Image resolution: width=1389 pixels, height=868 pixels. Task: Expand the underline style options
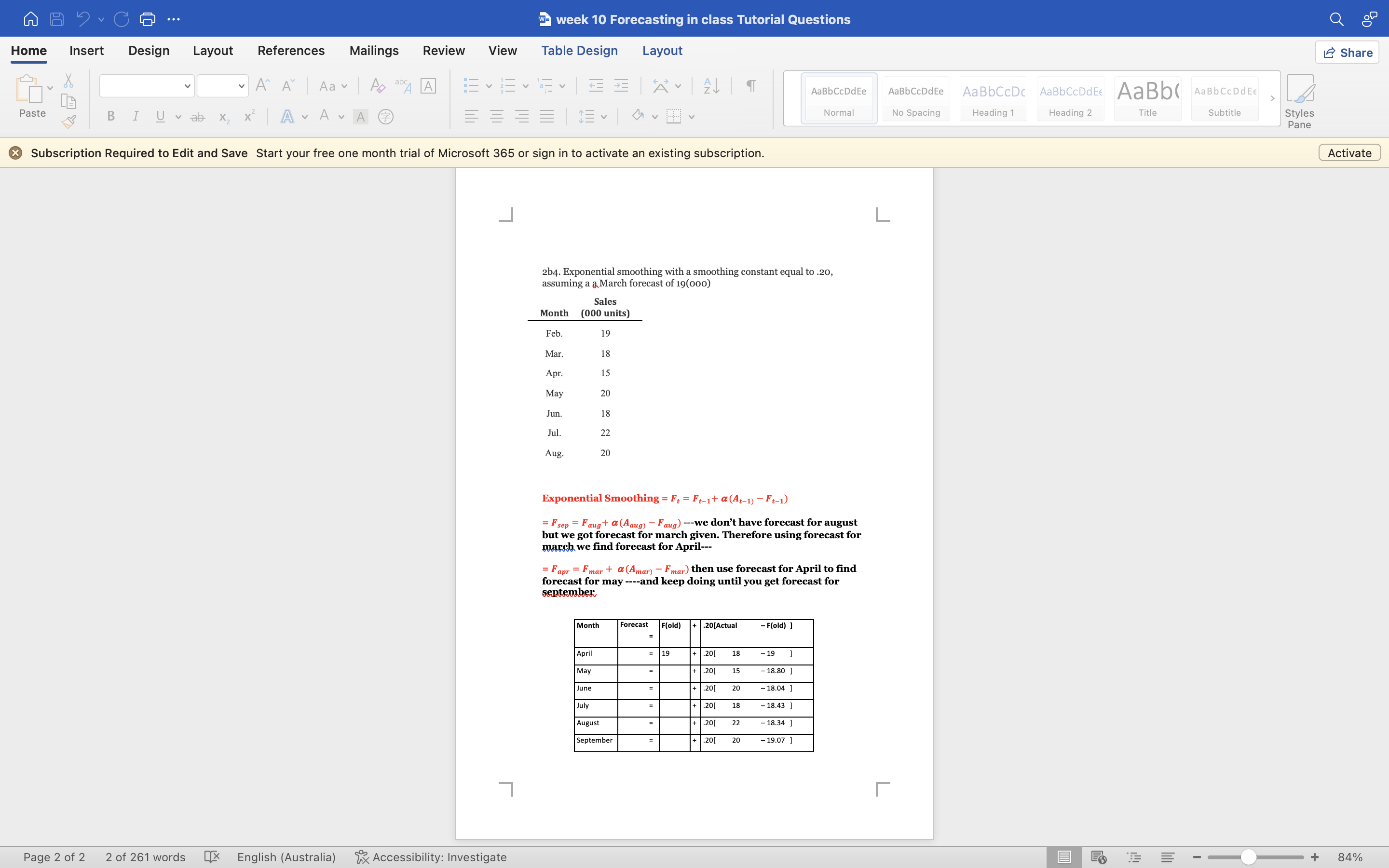[178, 117]
